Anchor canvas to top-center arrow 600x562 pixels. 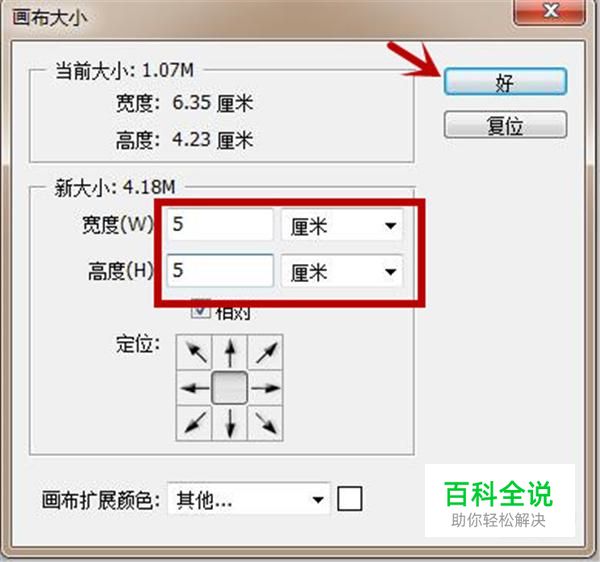[230, 352]
